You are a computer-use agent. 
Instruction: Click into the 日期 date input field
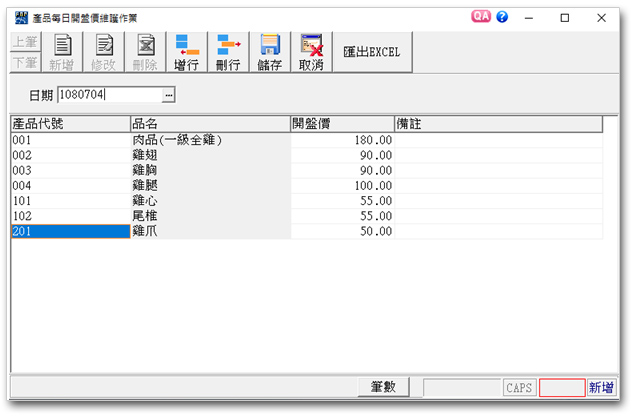pyautogui.click(x=108, y=95)
